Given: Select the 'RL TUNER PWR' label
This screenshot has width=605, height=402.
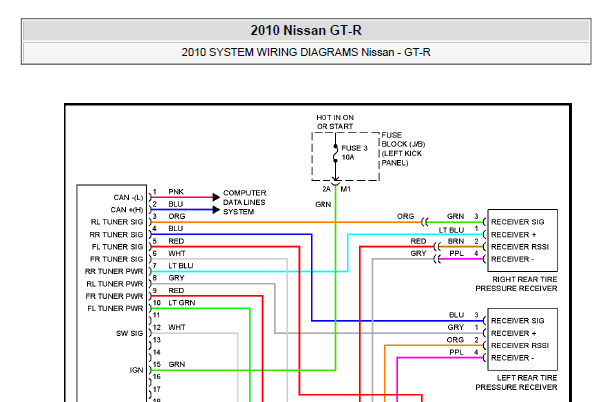Looking at the screenshot, I should (115, 284).
